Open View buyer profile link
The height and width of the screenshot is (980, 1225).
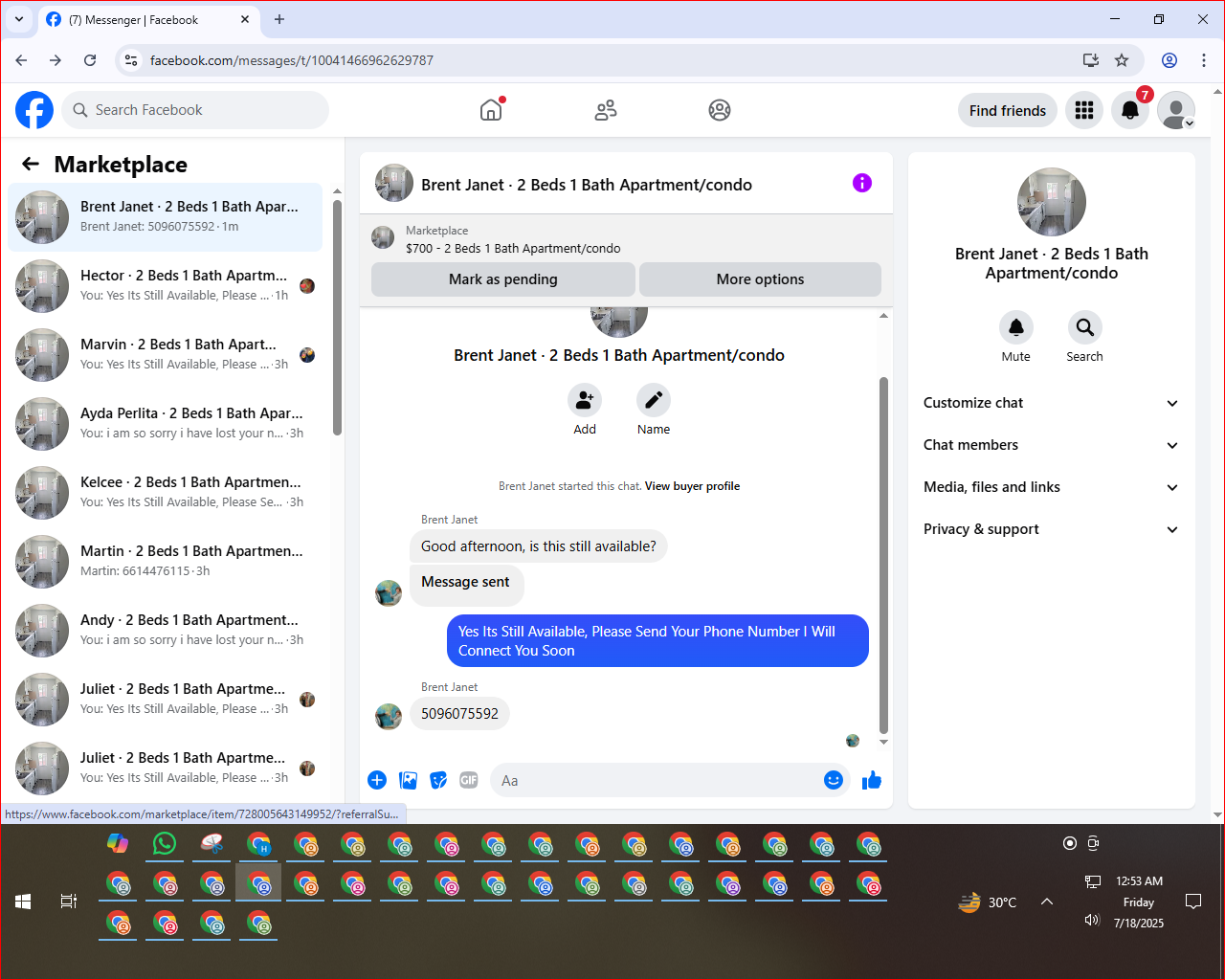[x=692, y=486]
